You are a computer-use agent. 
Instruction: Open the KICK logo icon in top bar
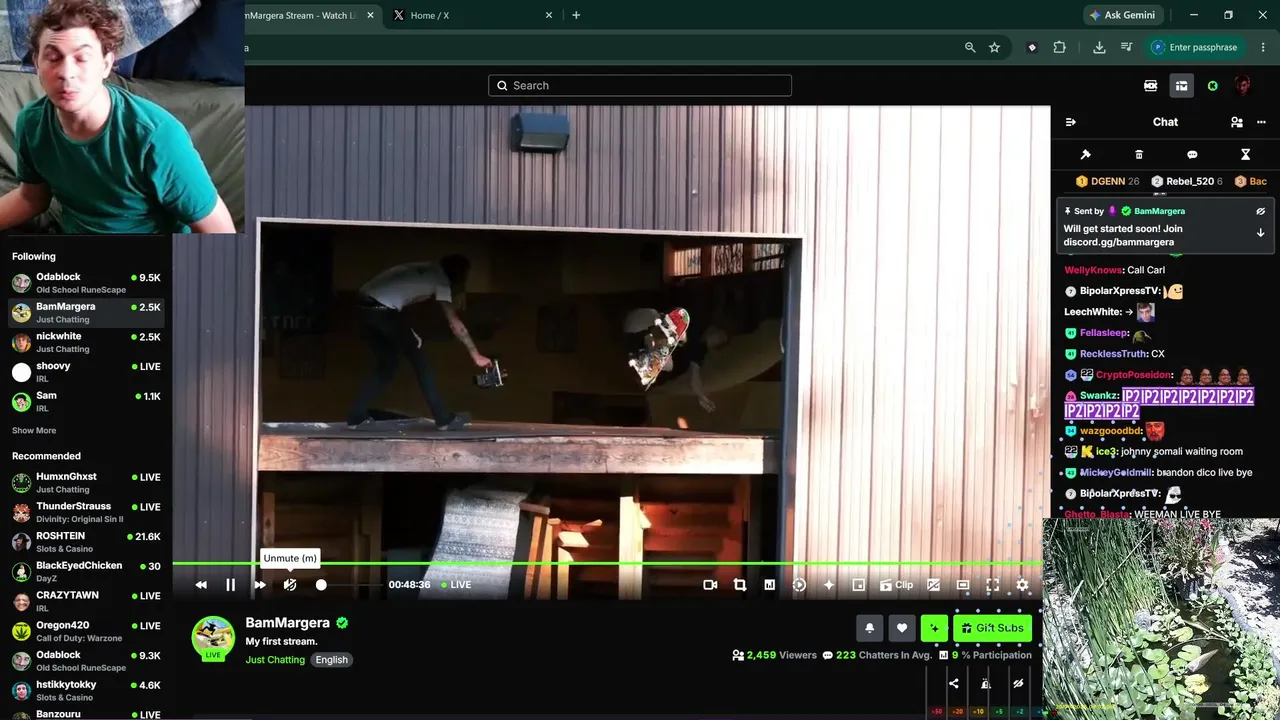click(x=1151, y=86)
